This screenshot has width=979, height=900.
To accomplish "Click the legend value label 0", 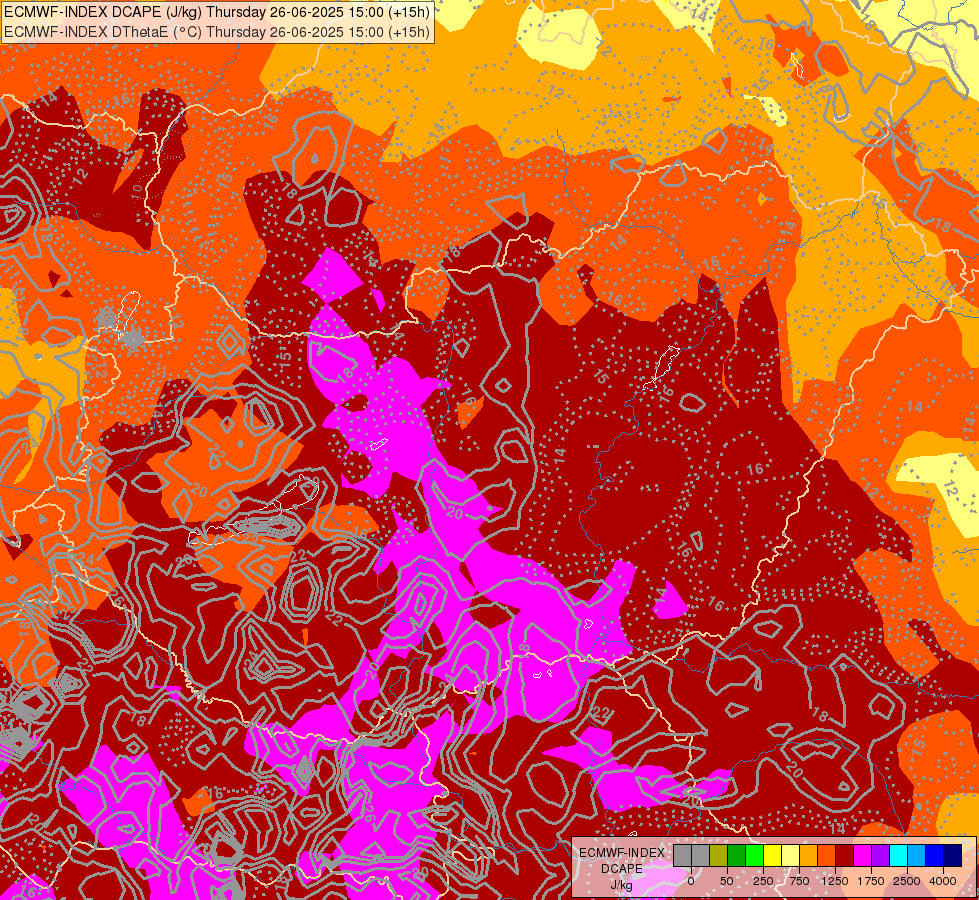I will pos(691,881).
